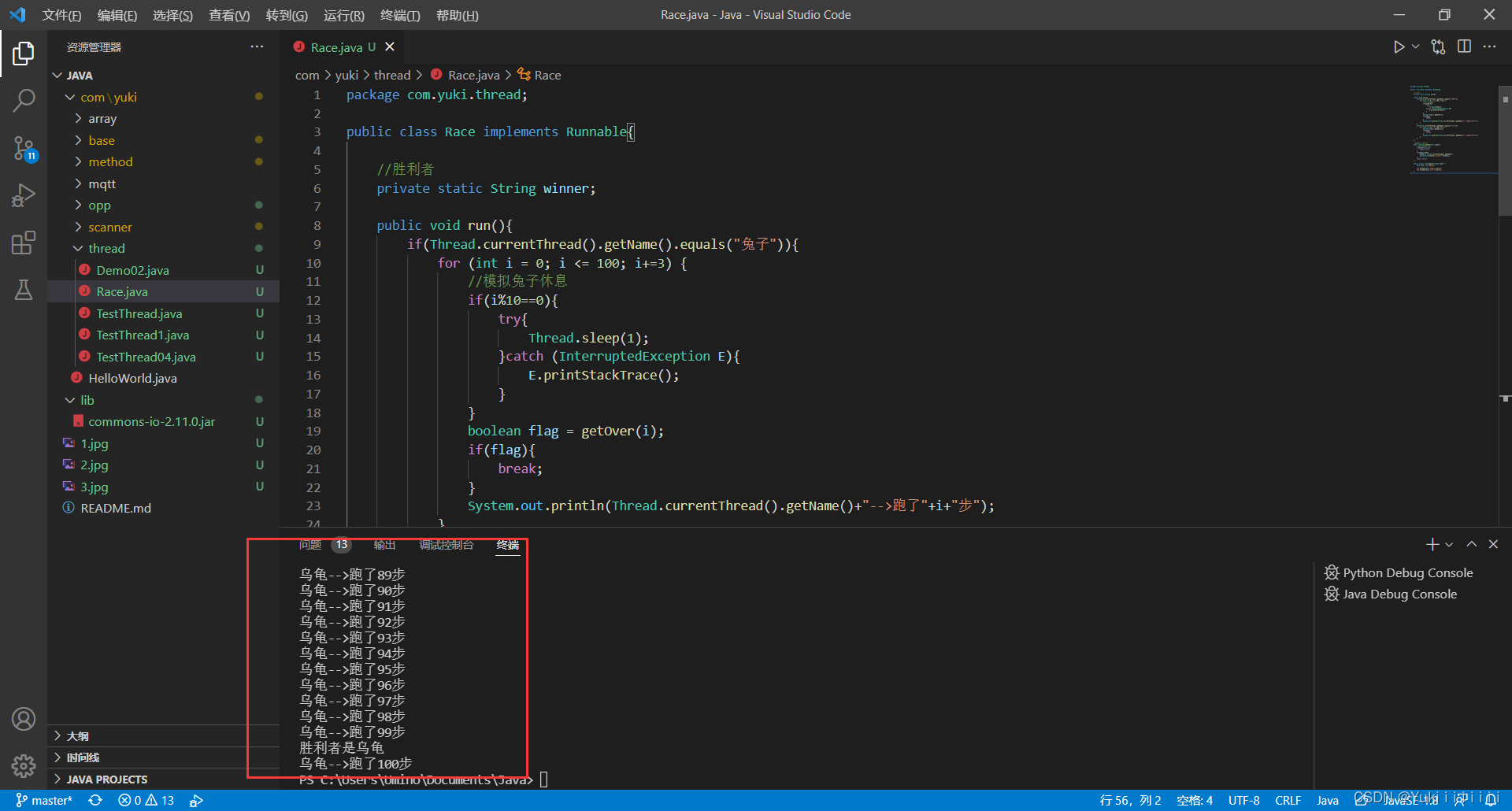
Task: Open the Extensions view
Action: coord(24,243)
